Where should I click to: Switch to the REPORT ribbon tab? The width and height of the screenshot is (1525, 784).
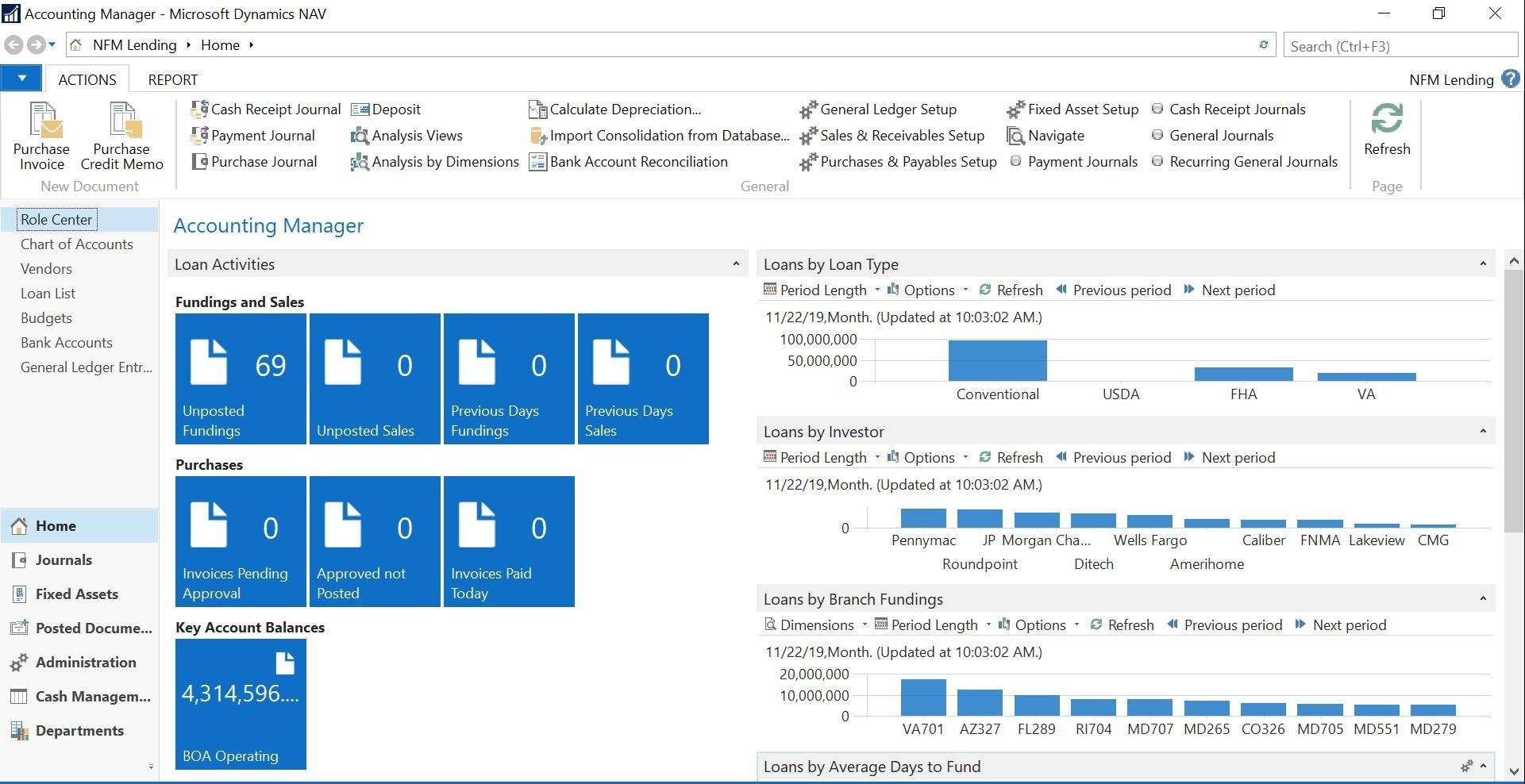(x=173, y=79)
